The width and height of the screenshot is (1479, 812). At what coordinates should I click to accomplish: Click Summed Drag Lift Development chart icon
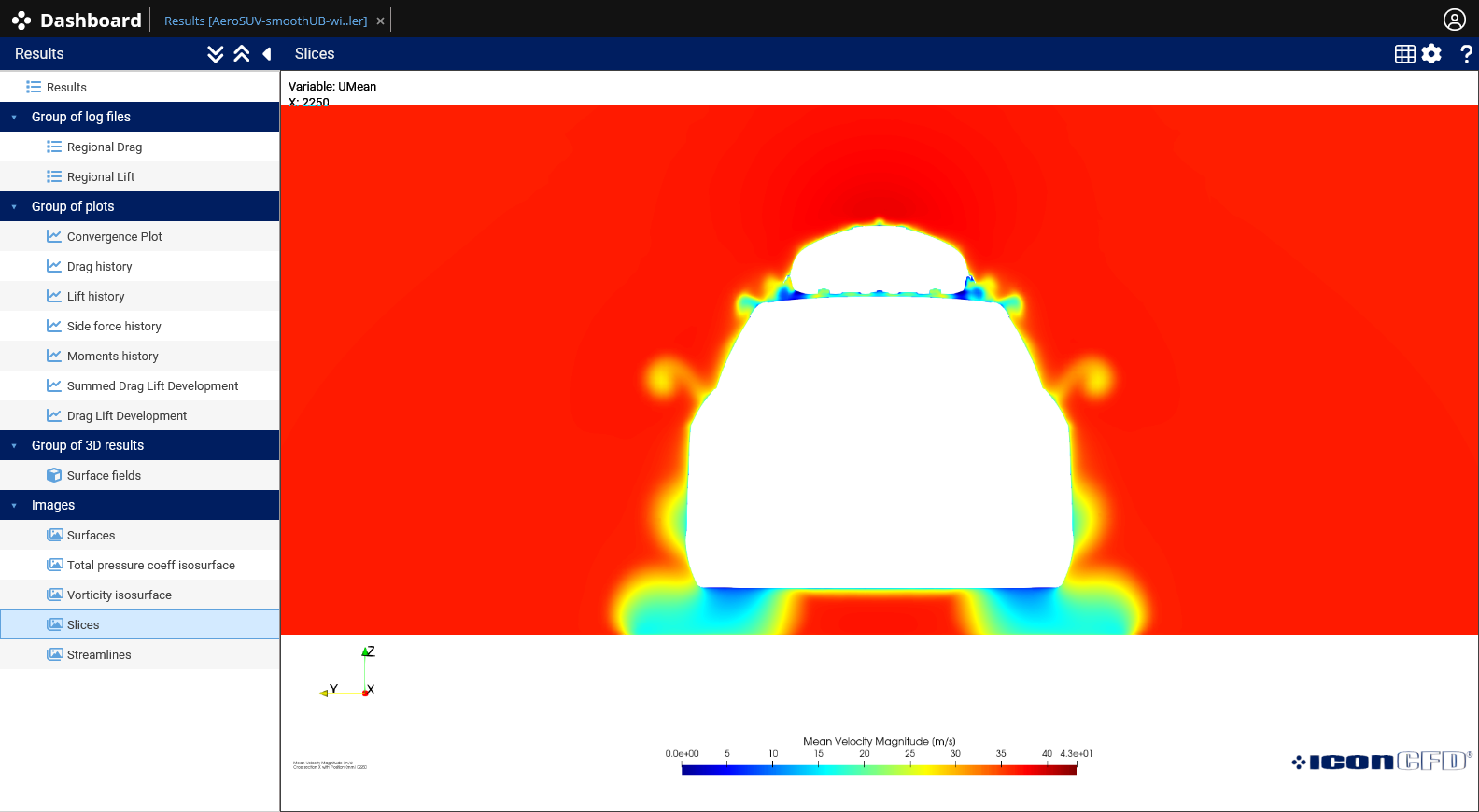pos(54,385)
